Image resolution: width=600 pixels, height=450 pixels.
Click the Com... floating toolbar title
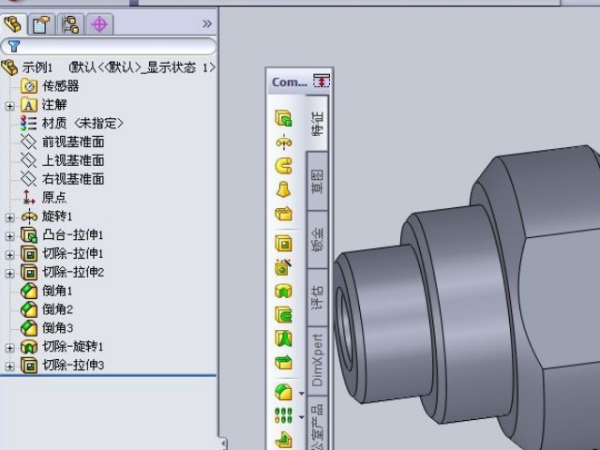(x=289, y=82)
